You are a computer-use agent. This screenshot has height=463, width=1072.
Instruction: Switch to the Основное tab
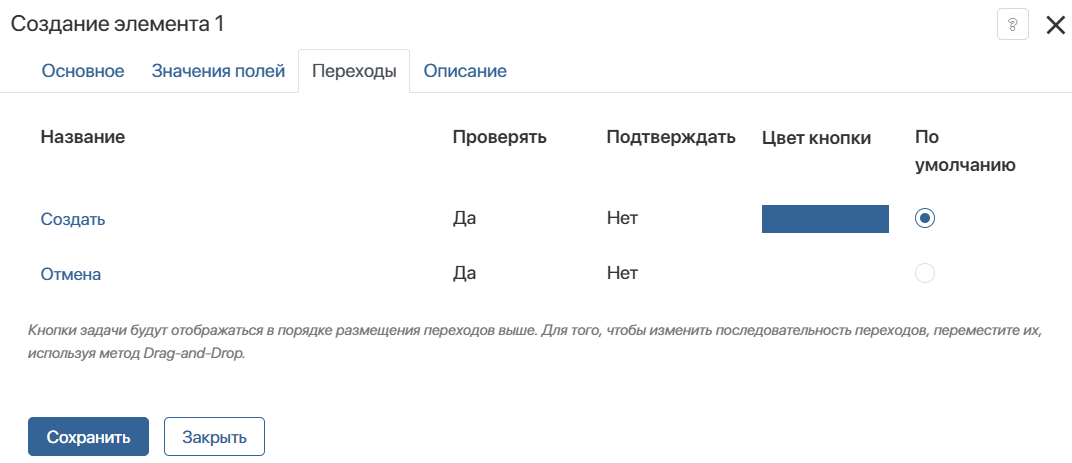tap(83, 71)
